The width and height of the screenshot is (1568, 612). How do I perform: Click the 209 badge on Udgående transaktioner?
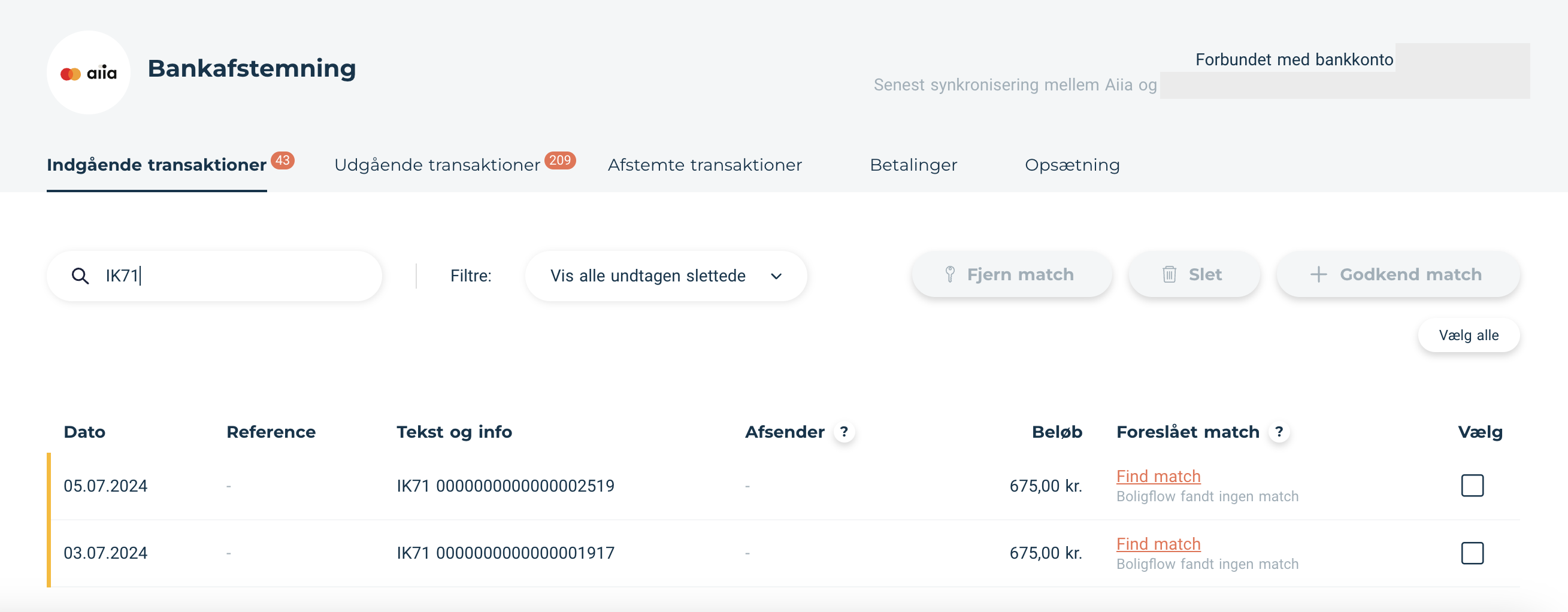(x=559, y=160)
